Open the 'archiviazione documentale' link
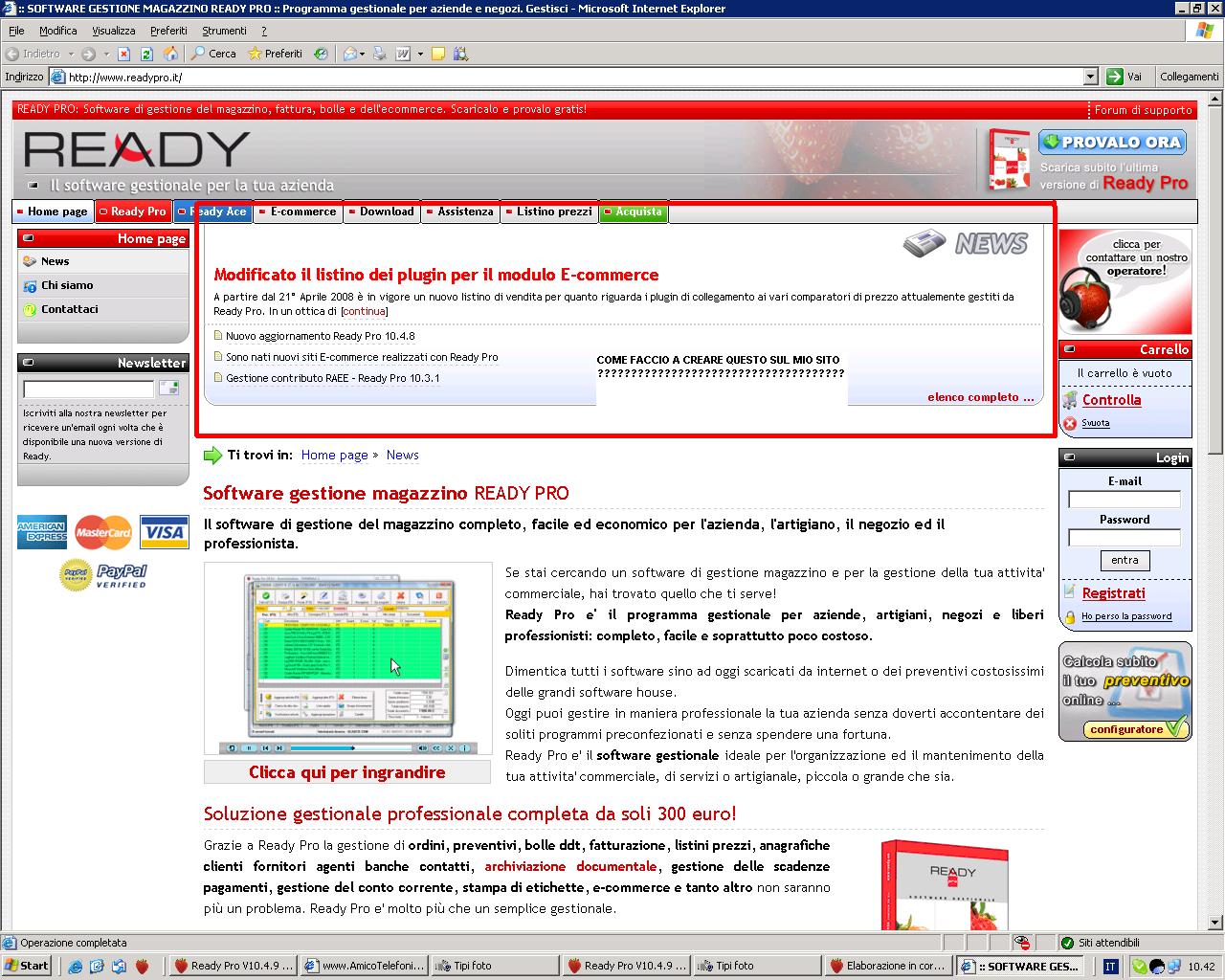The height and width of the screenshot is (980, 1225). pyautogui.click(x=570, y=866)
